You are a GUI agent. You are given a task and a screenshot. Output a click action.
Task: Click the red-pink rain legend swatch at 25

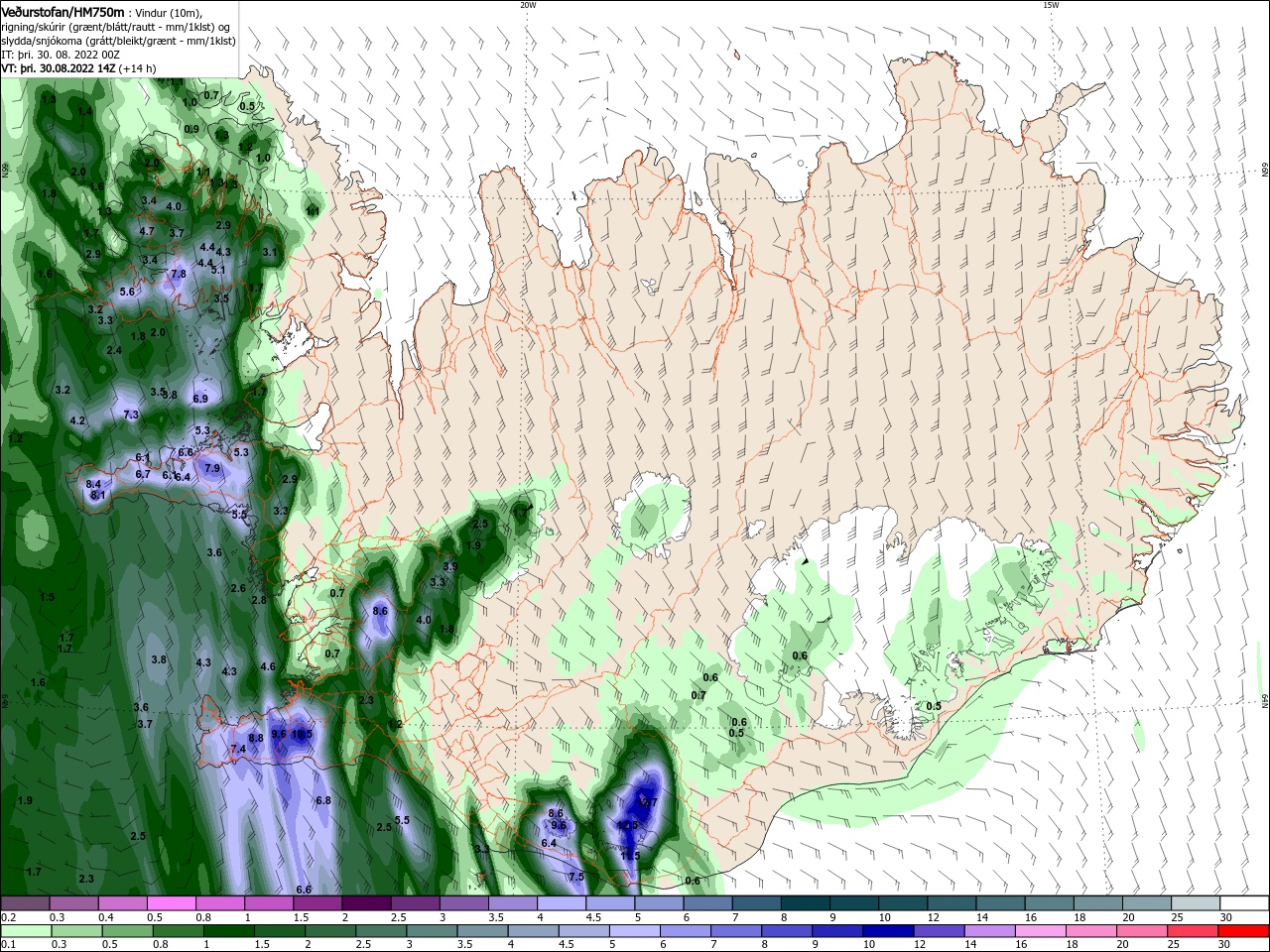[1196, 931]
